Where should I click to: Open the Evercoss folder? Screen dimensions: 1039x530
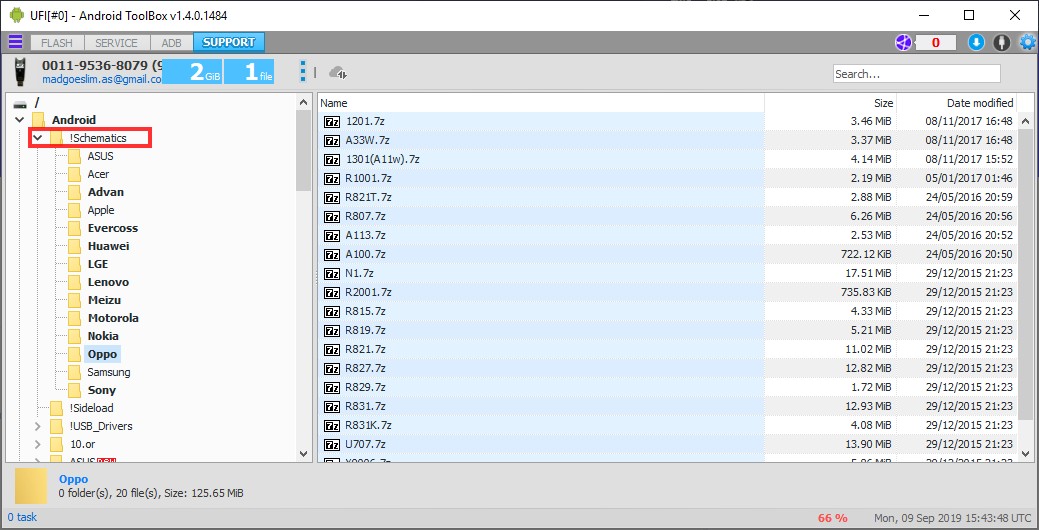[113, 227]
